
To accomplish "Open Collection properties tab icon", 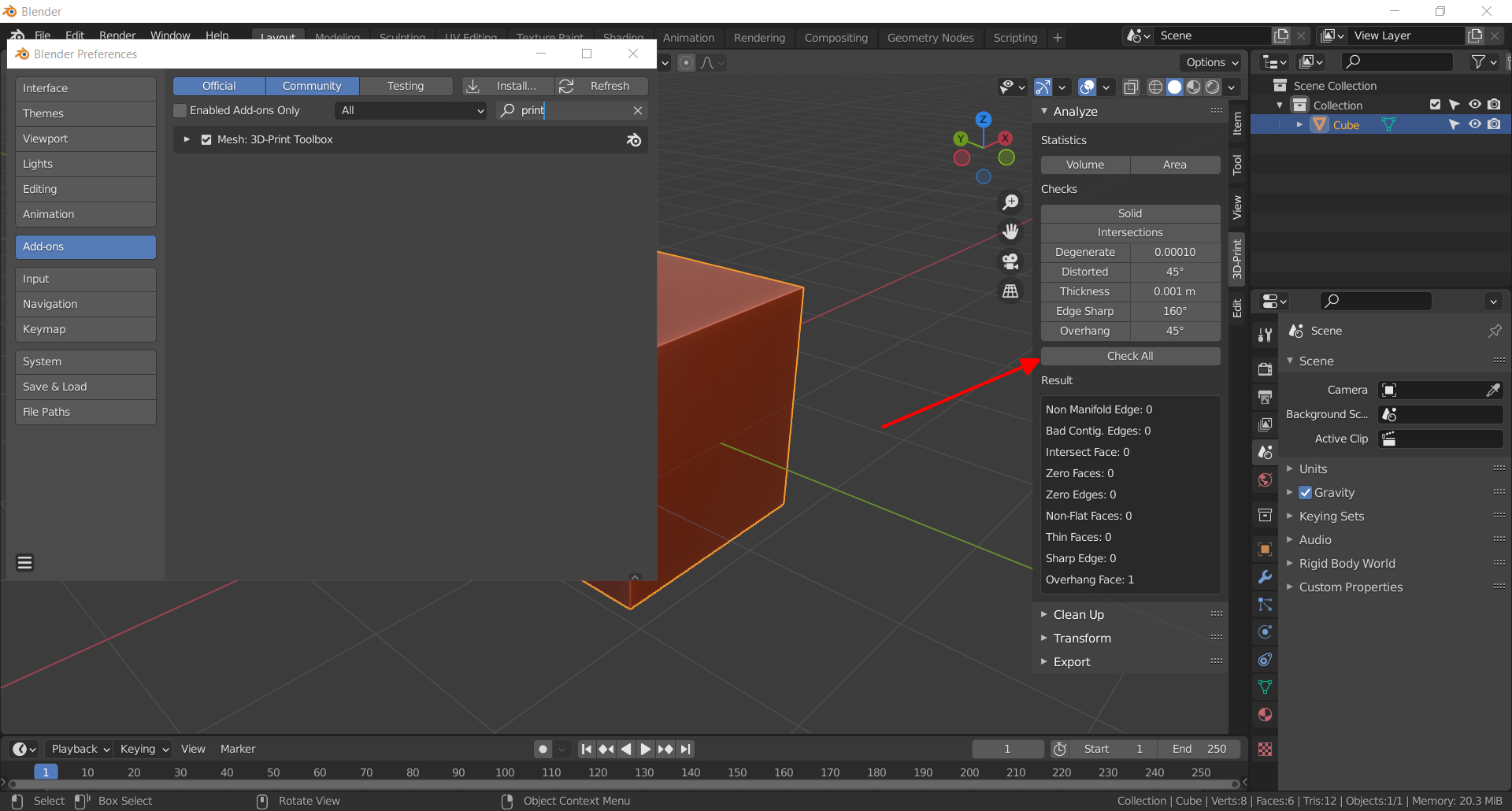I will [x=1265, y=515].
